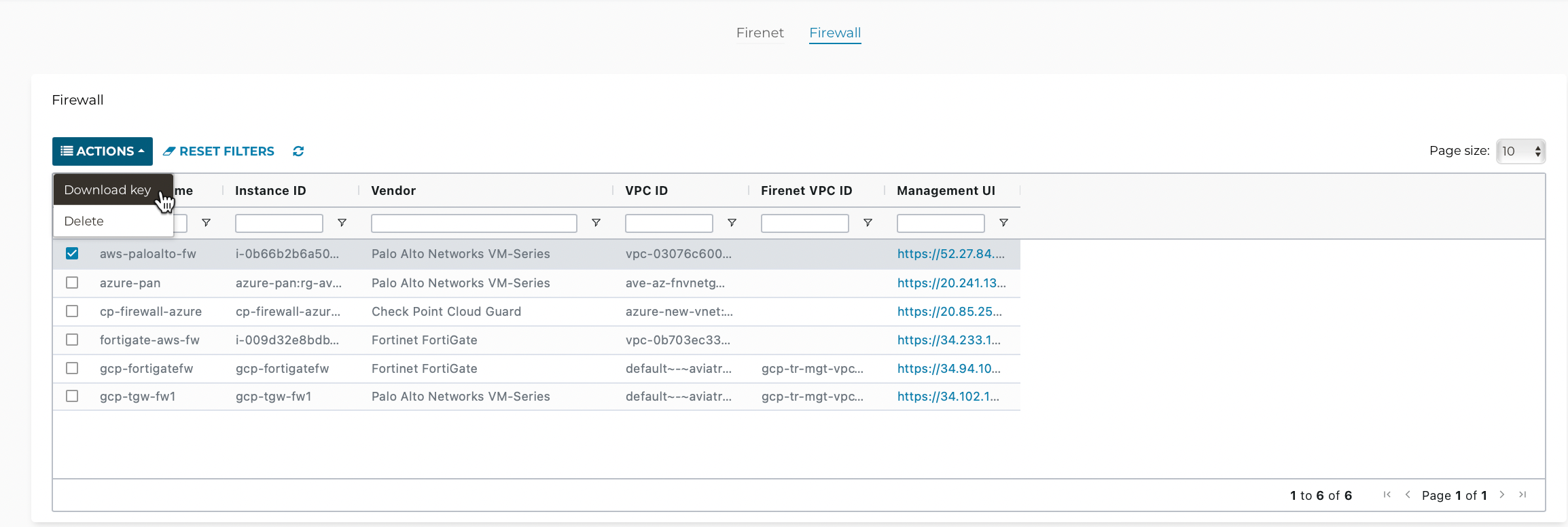Open the filter icon for Management UI column
1568x527 pixels.
tap(1003, 223)
